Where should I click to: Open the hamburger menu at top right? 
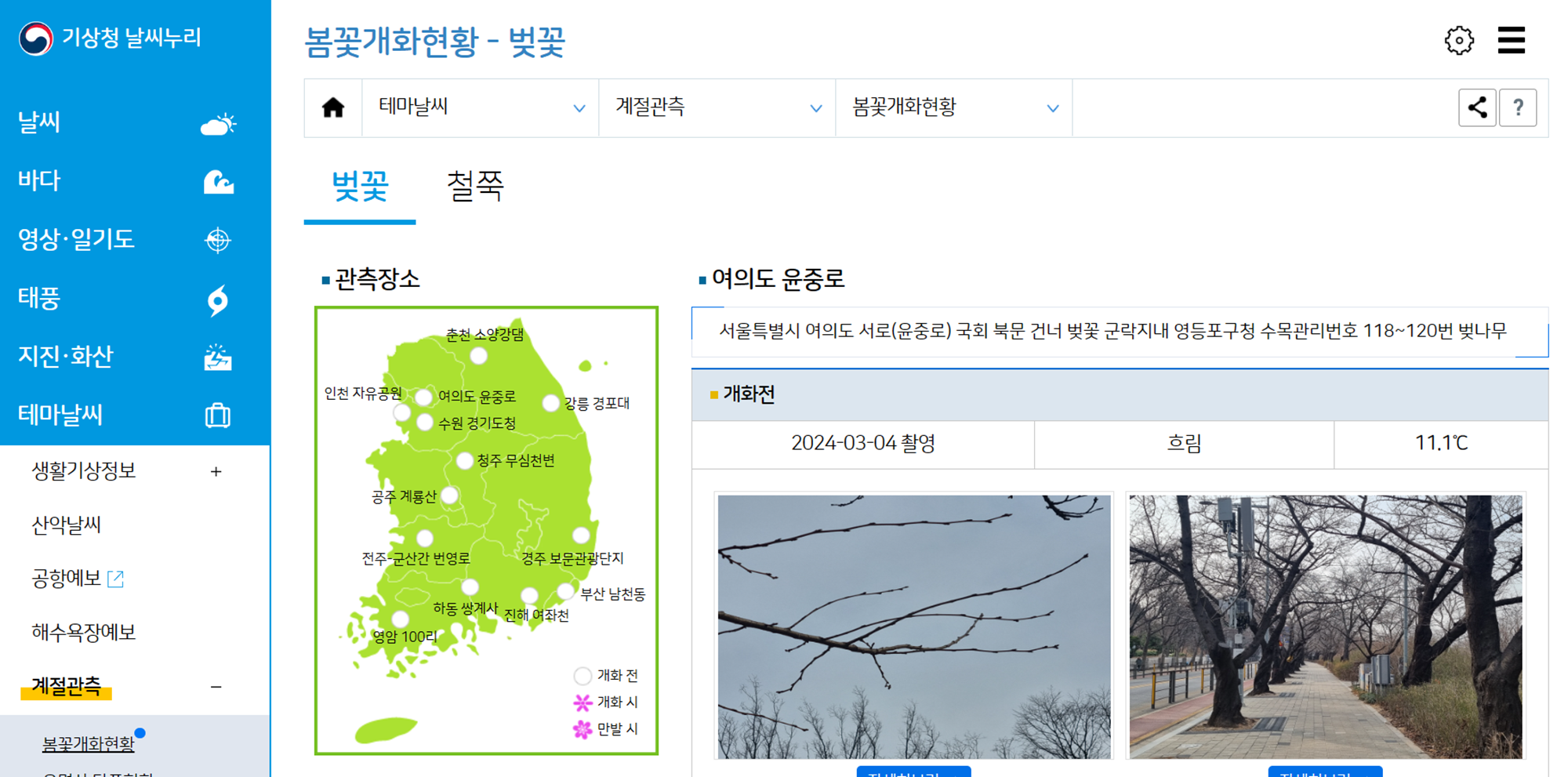tap(1511, 41)
